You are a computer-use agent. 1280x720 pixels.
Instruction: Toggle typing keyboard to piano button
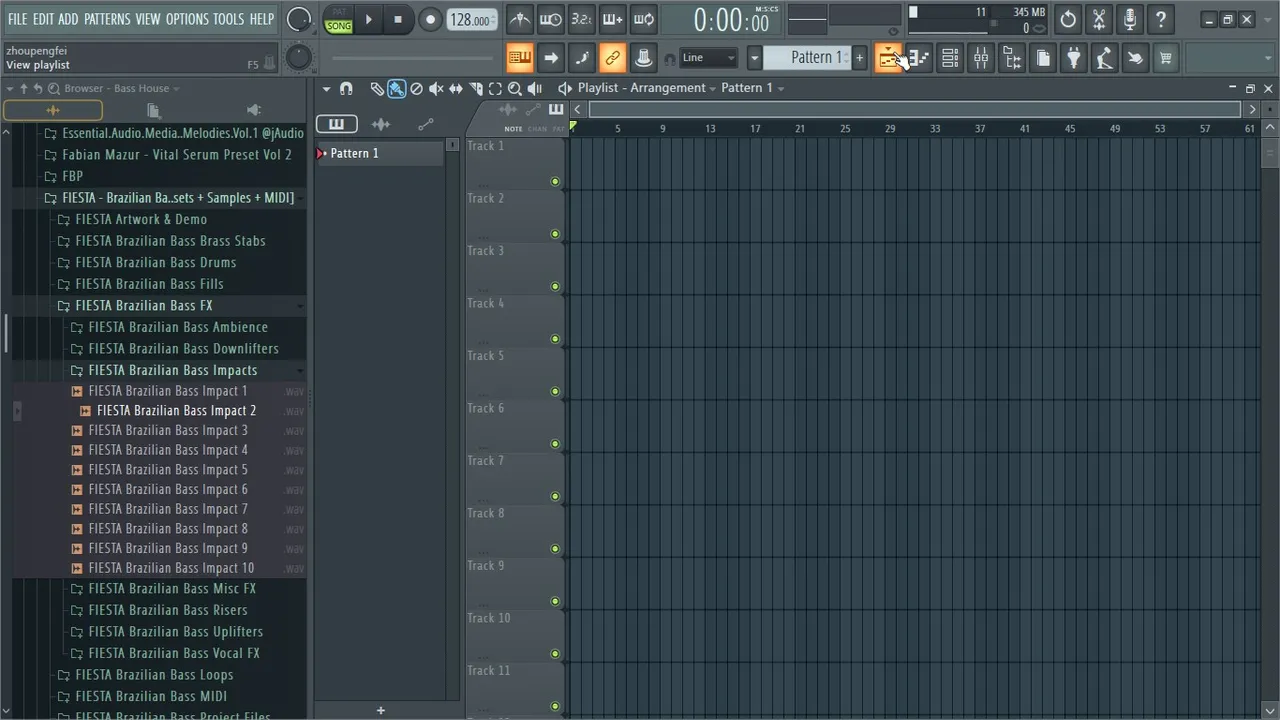tap(520, 58)
